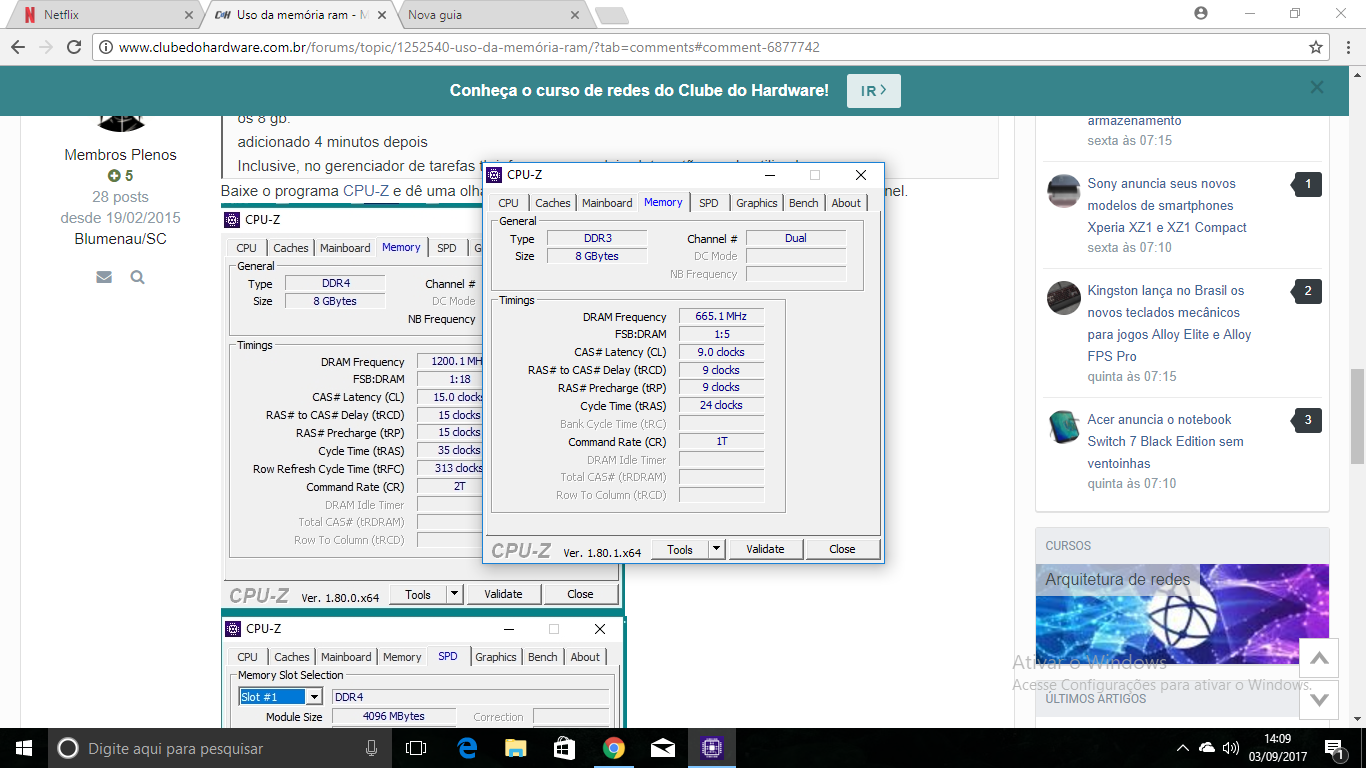This screenshot has width=1366, height=768.
Task: Click the 8 GBytes size field in front window
Action: pos(596,256)
